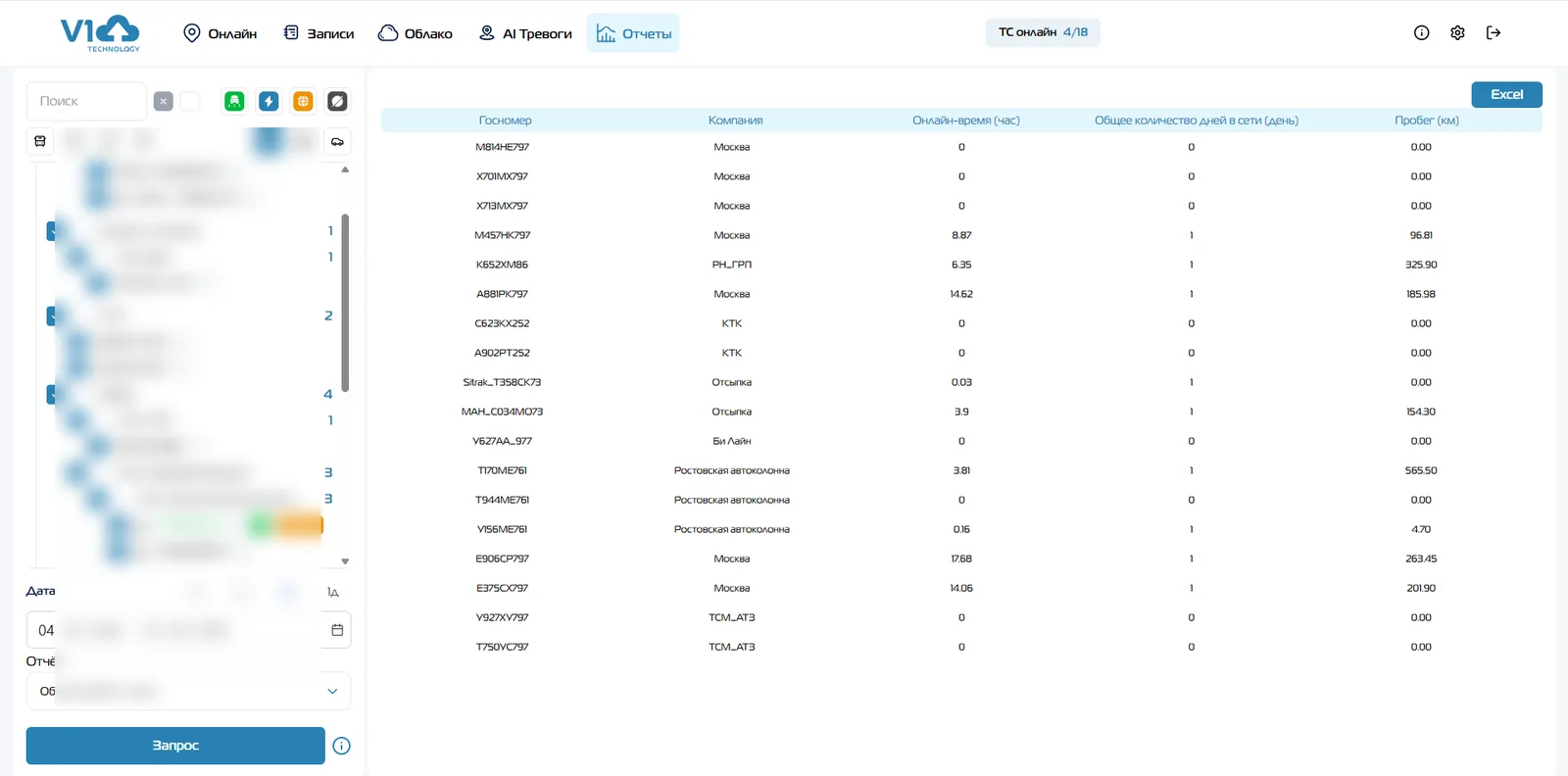Click the ТС онлайн 4/18 indicator

tap(1043, 32)
